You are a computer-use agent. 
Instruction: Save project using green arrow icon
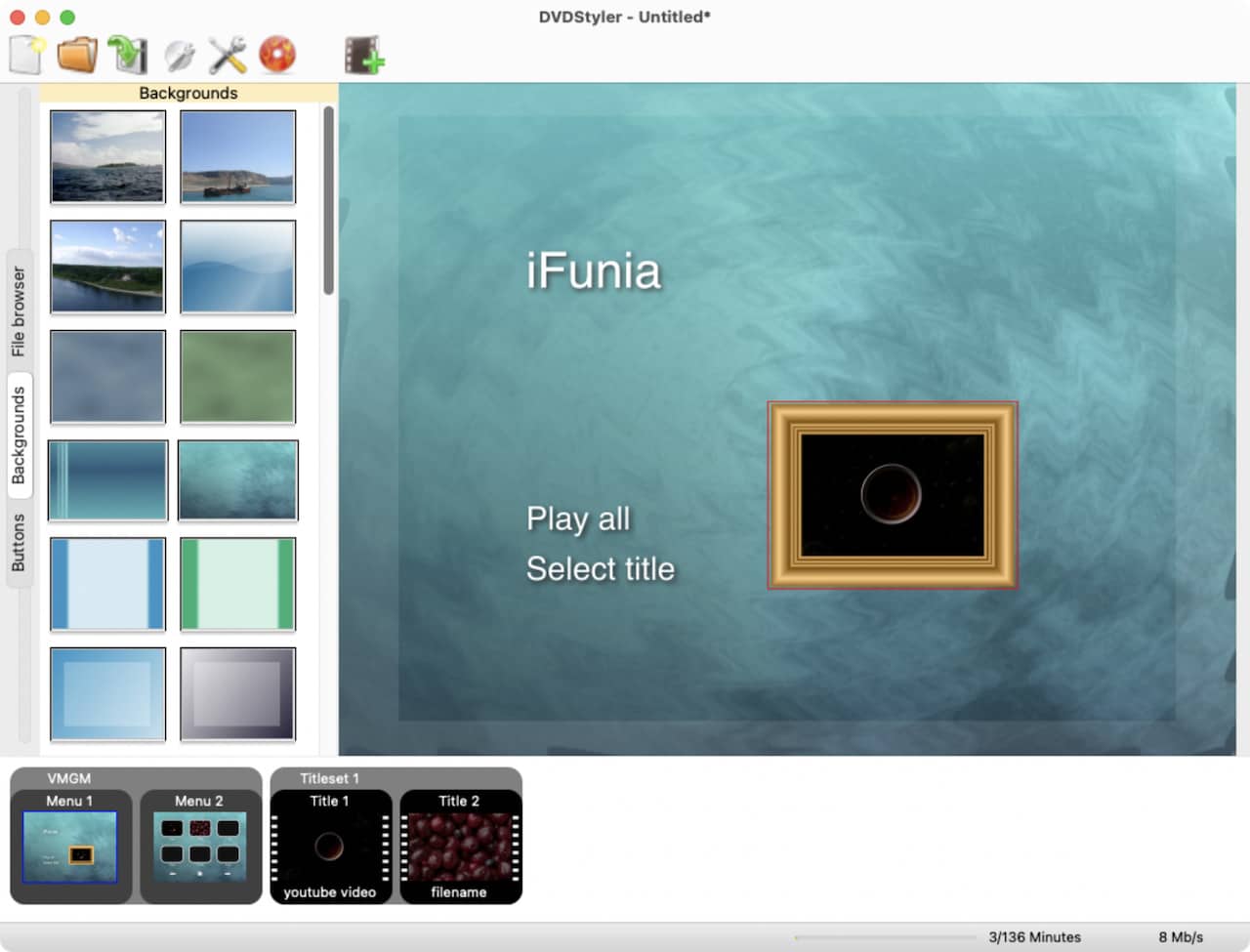click(128, 55)
